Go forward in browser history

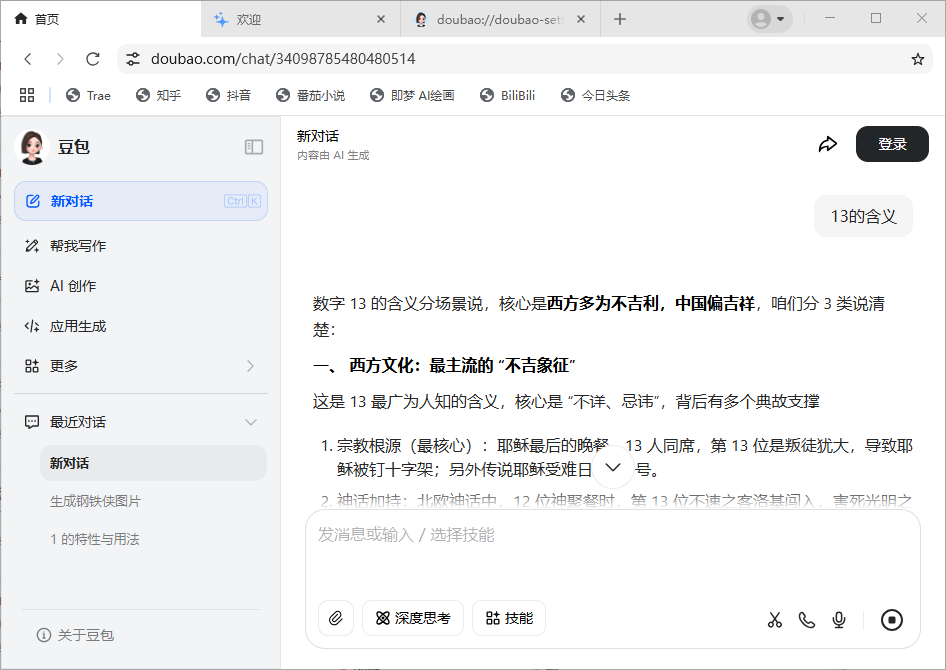60,58
